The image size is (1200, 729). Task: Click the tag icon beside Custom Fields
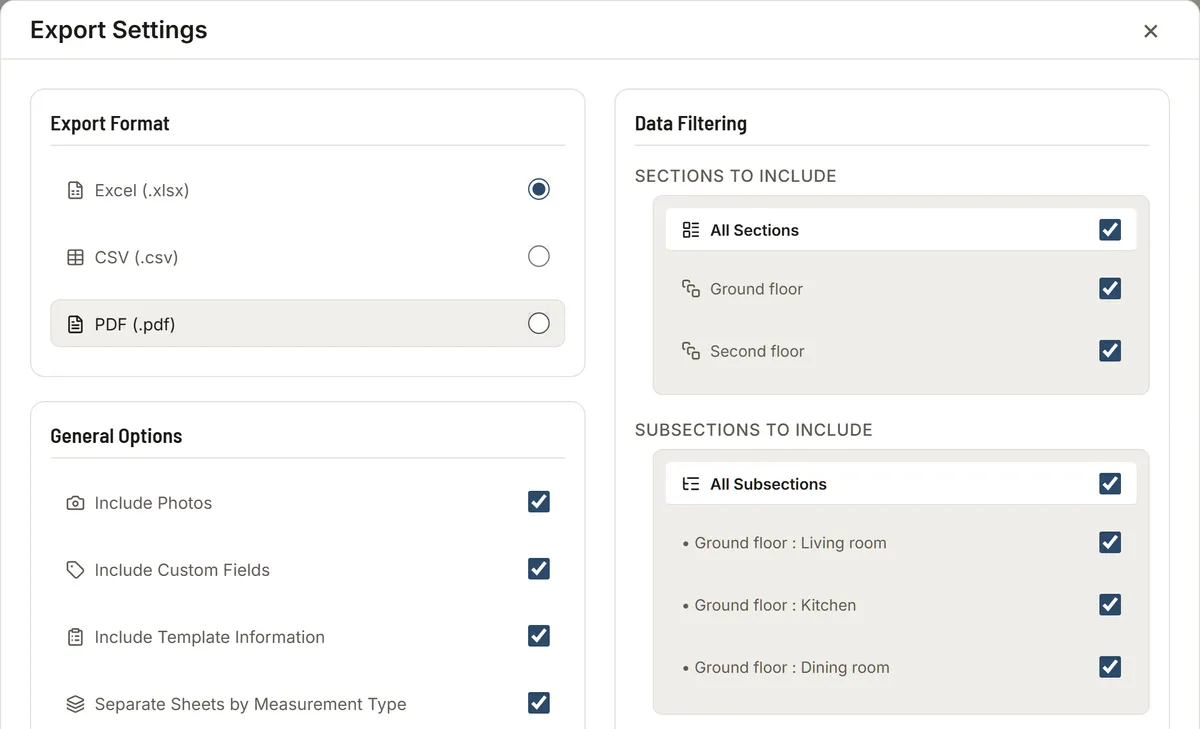point(75,570)
